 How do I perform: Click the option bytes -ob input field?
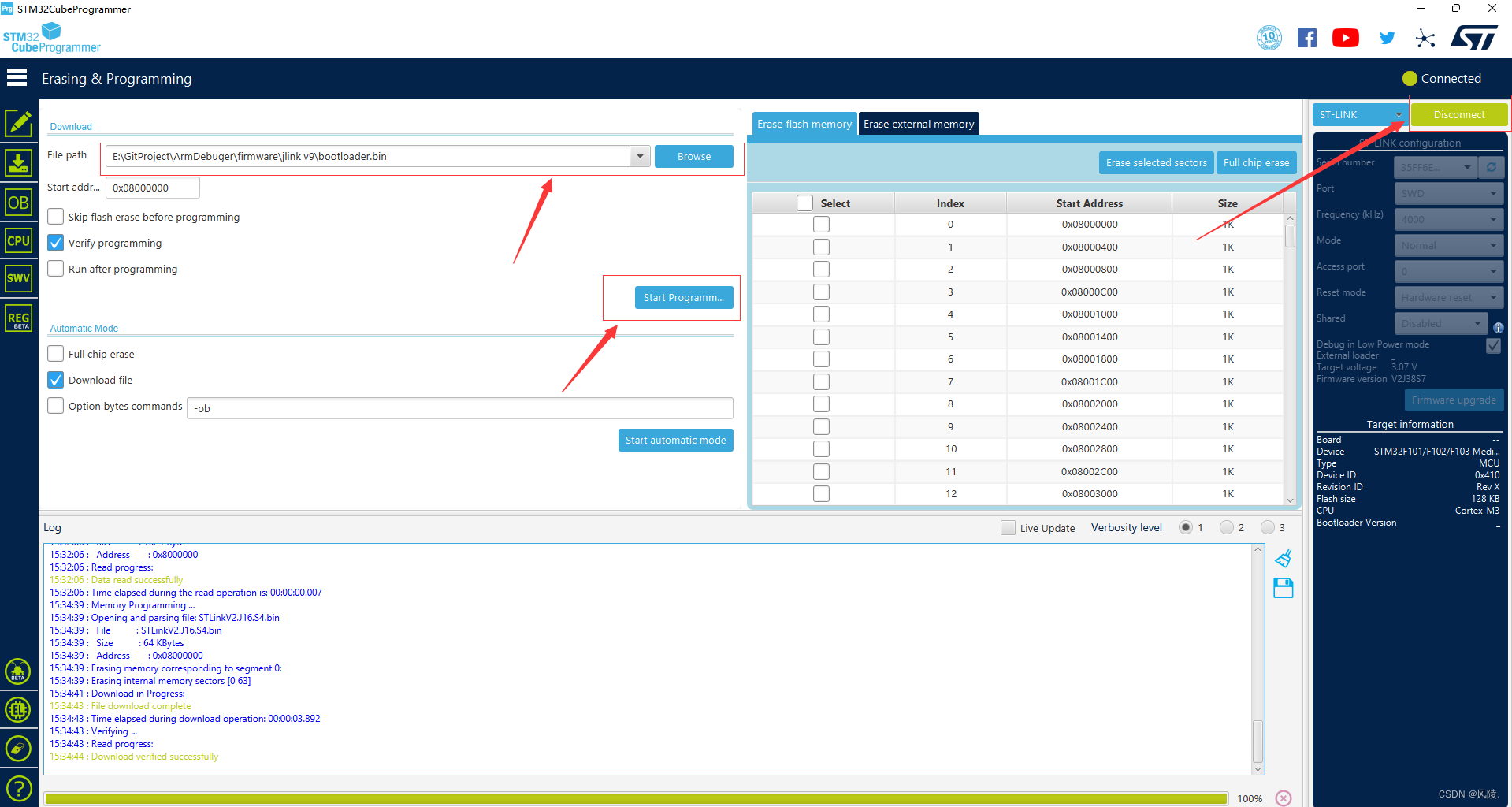click(459, 408)
